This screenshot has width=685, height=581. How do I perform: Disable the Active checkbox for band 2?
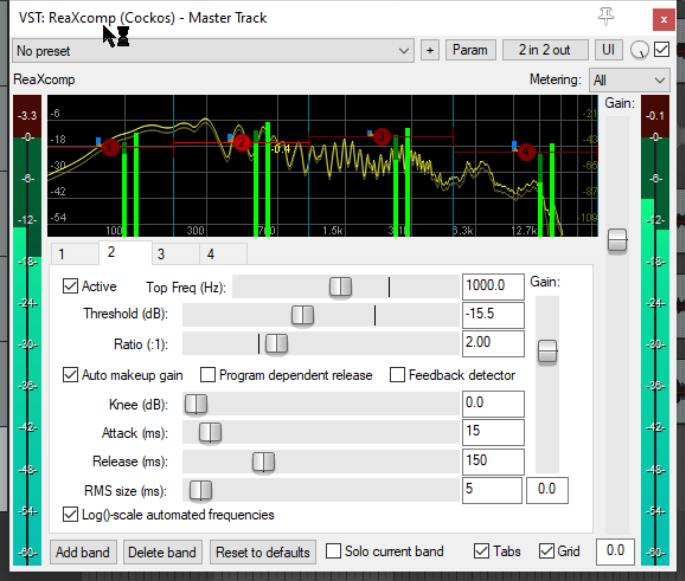point(70,286)
